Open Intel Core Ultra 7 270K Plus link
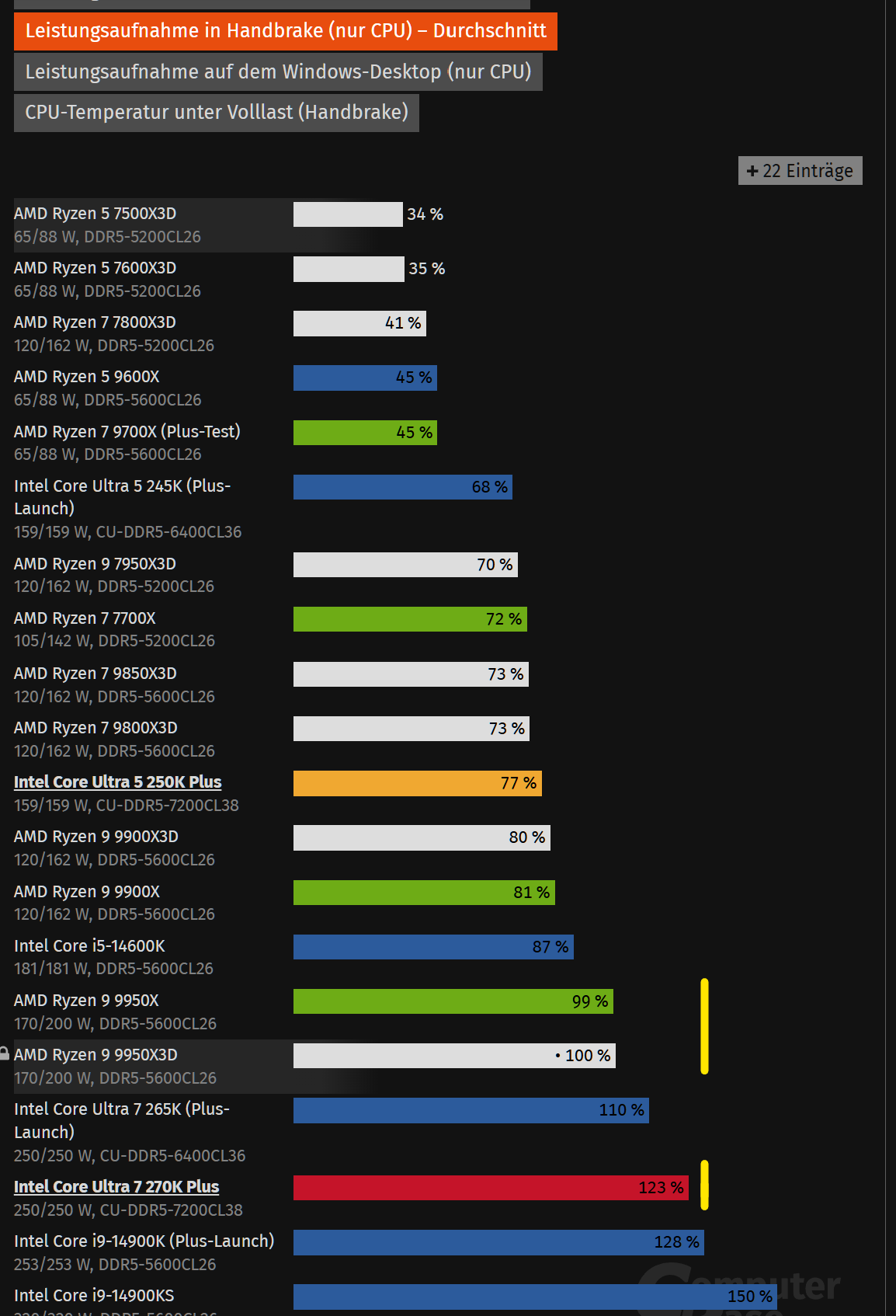The image size is (896, 1316). click(x=116, y=1187)
